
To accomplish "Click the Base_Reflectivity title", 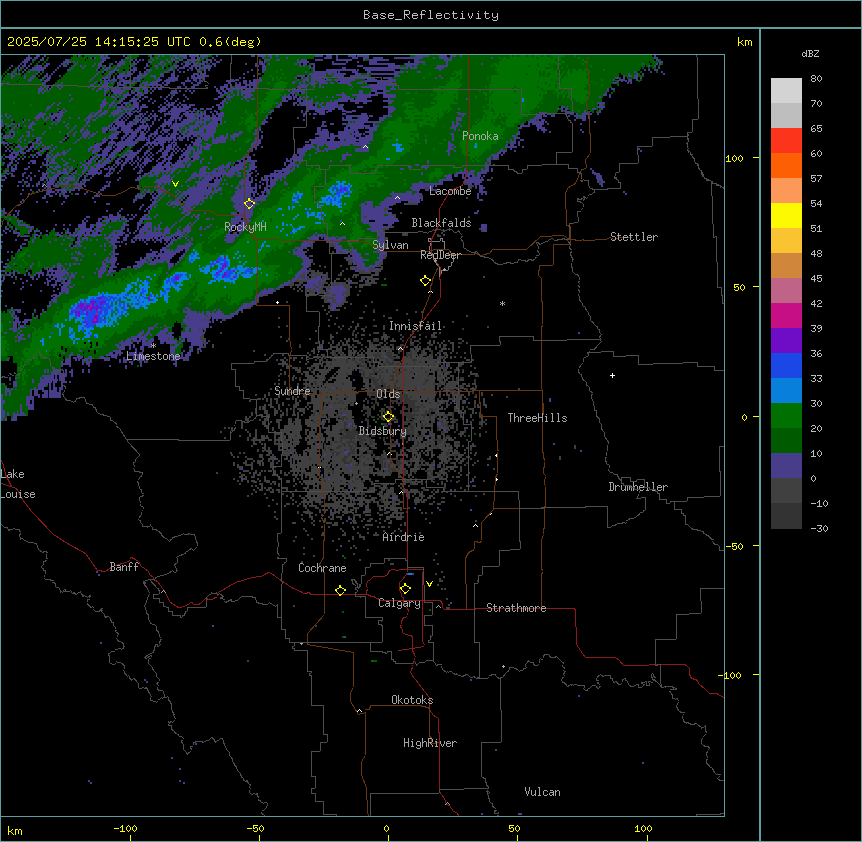I will click(431, 15).
